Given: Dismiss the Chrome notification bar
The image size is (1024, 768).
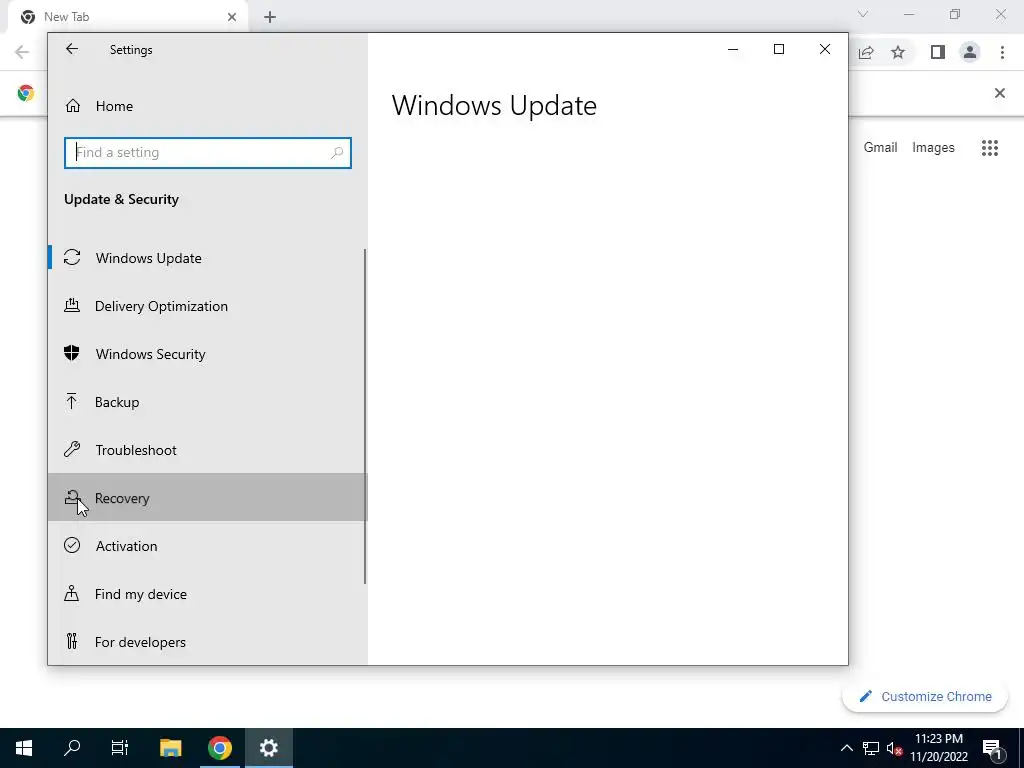Looking at the screenshot, I should tap(999, 93).
